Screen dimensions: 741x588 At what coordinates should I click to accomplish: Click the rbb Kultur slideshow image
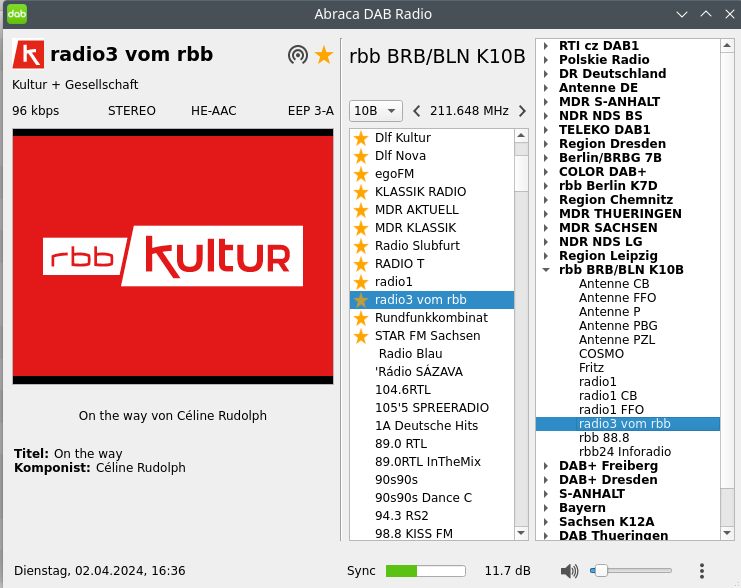(173, 256)
